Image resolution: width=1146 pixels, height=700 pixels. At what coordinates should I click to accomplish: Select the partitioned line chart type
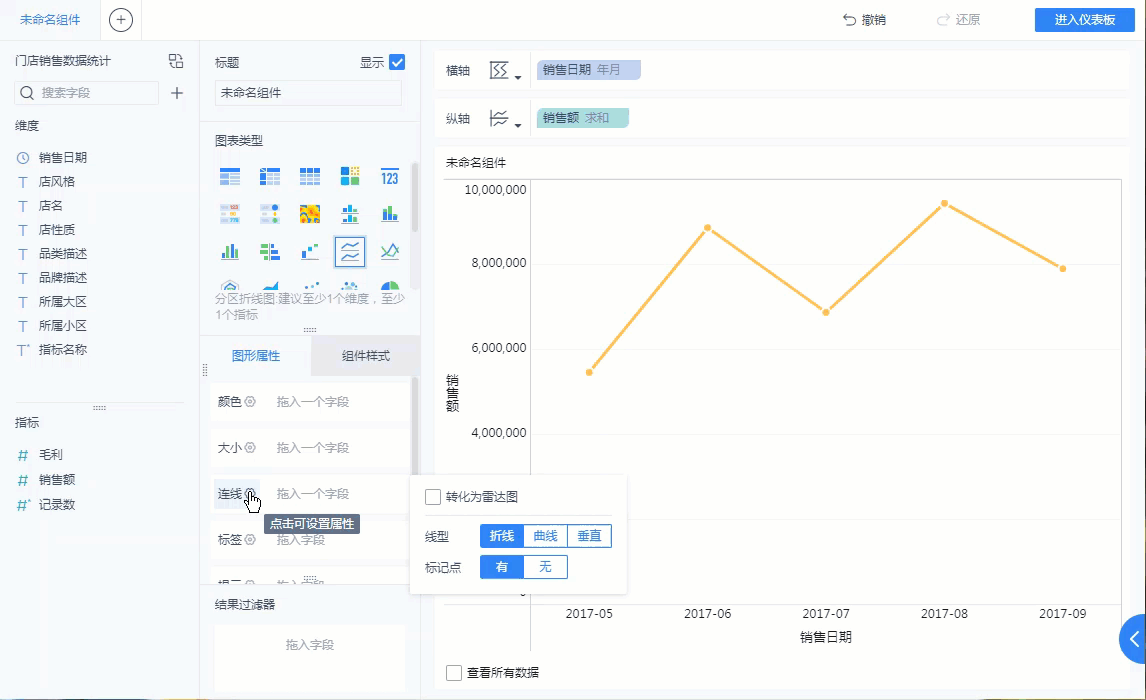coord(350,251)
